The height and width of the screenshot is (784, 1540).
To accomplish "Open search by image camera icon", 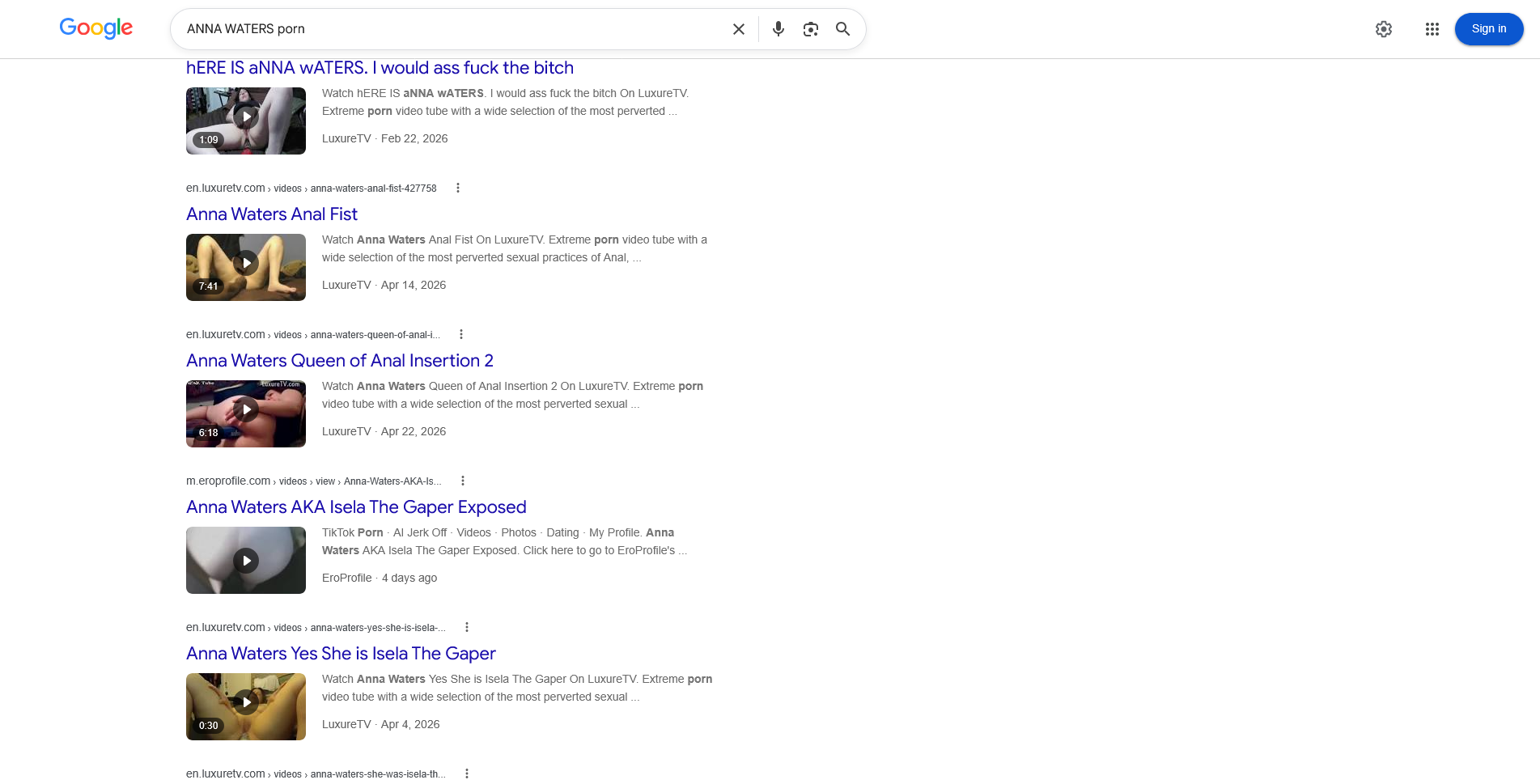I will pyautogui.click(x=811, y=29).
